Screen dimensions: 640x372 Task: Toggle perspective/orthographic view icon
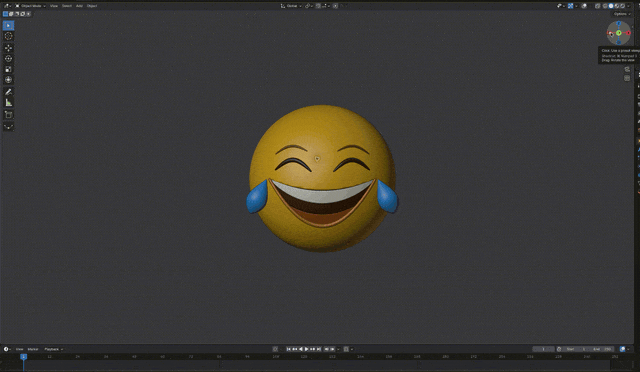pyautogui.click(x=627, y=78)
